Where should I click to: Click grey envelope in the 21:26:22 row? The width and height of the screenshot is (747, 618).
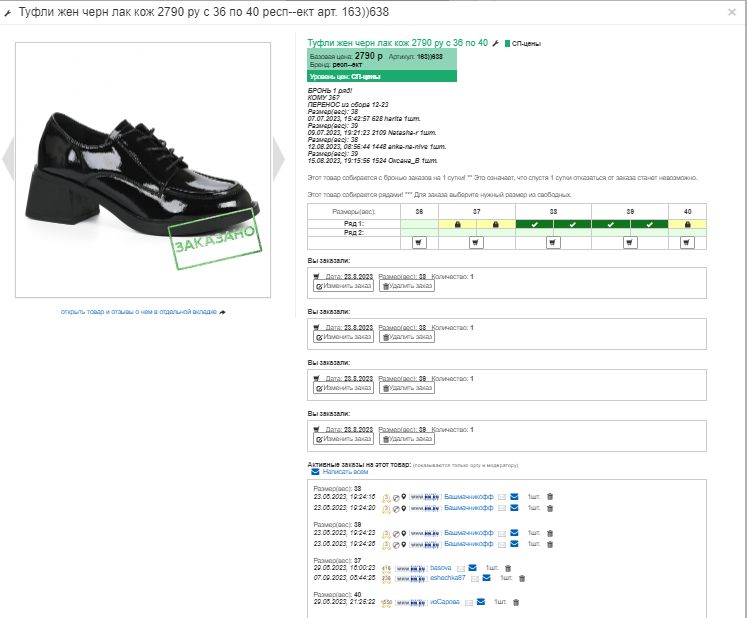[x=469, y=603]
